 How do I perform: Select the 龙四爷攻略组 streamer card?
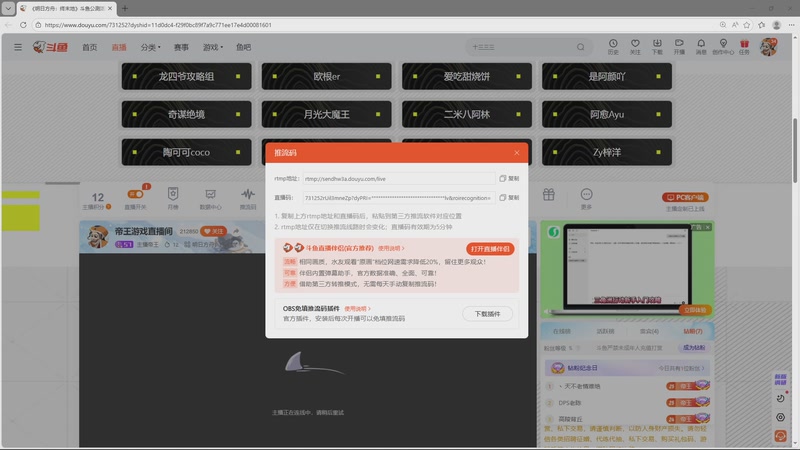point(186,77)
